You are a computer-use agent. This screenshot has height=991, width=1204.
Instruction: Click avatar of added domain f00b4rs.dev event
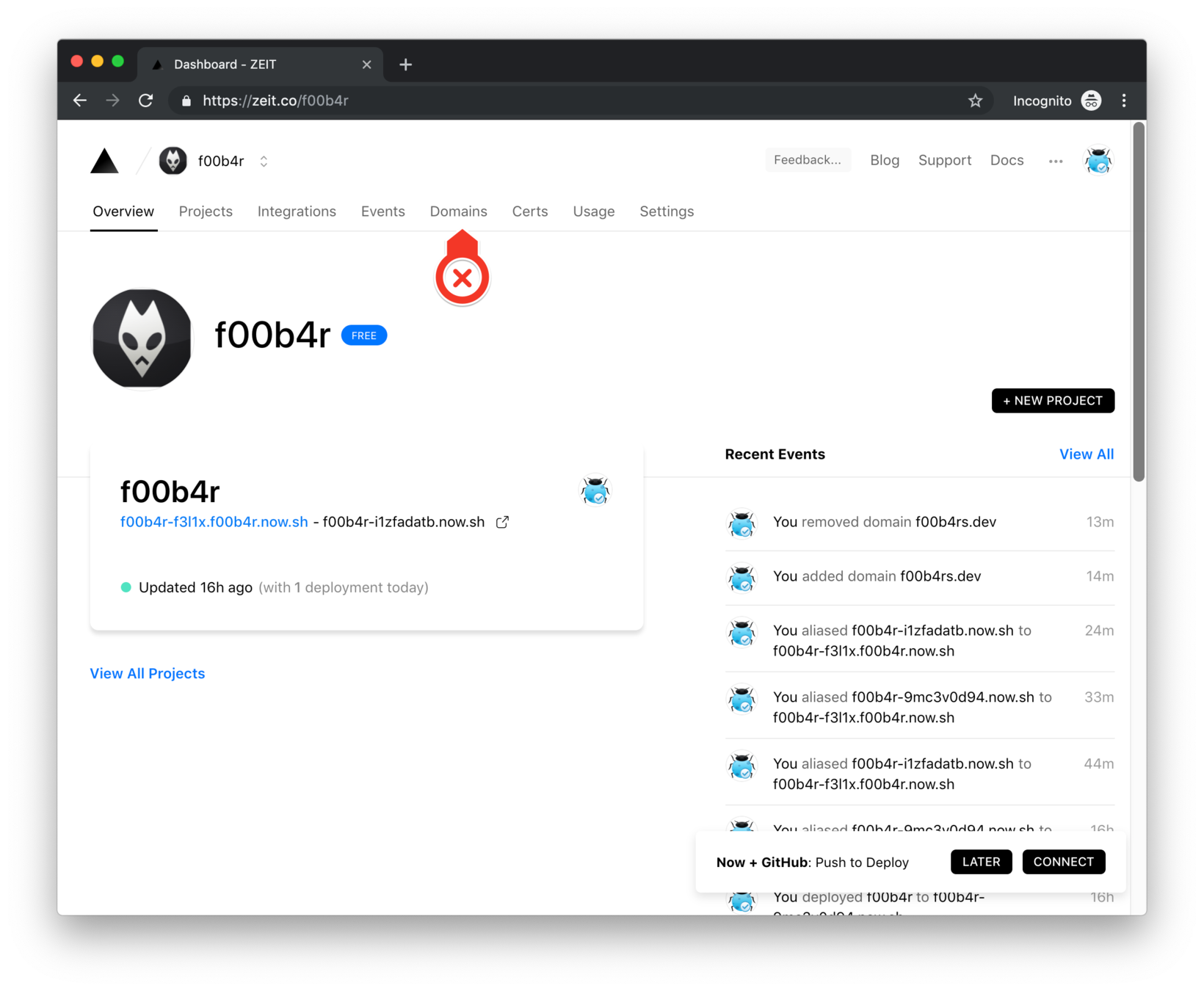click(741, 577)
